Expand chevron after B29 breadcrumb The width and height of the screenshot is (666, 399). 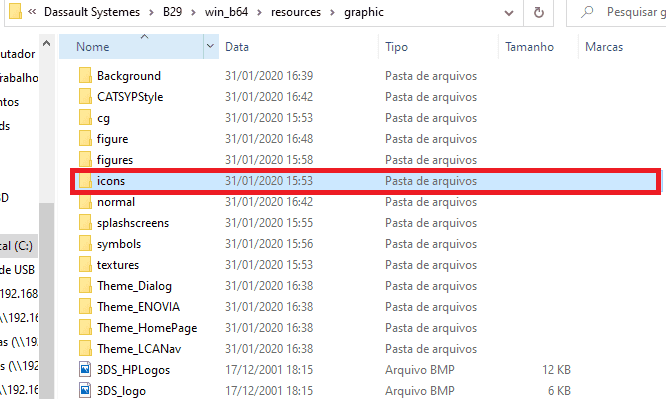tap(193, 12)
